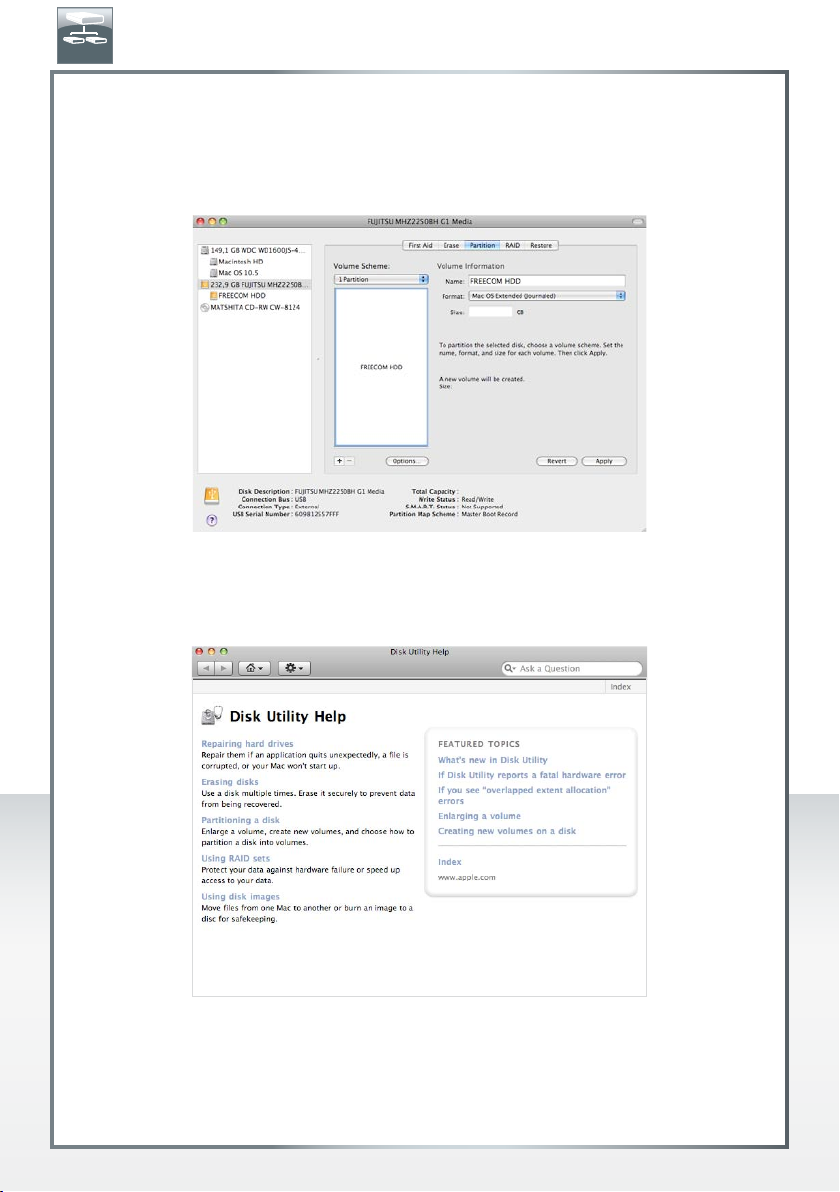Click the text "USB Serial Number : 609812557FFF"
This screenshot has width=840, height=1192.
tap(286, 514)
